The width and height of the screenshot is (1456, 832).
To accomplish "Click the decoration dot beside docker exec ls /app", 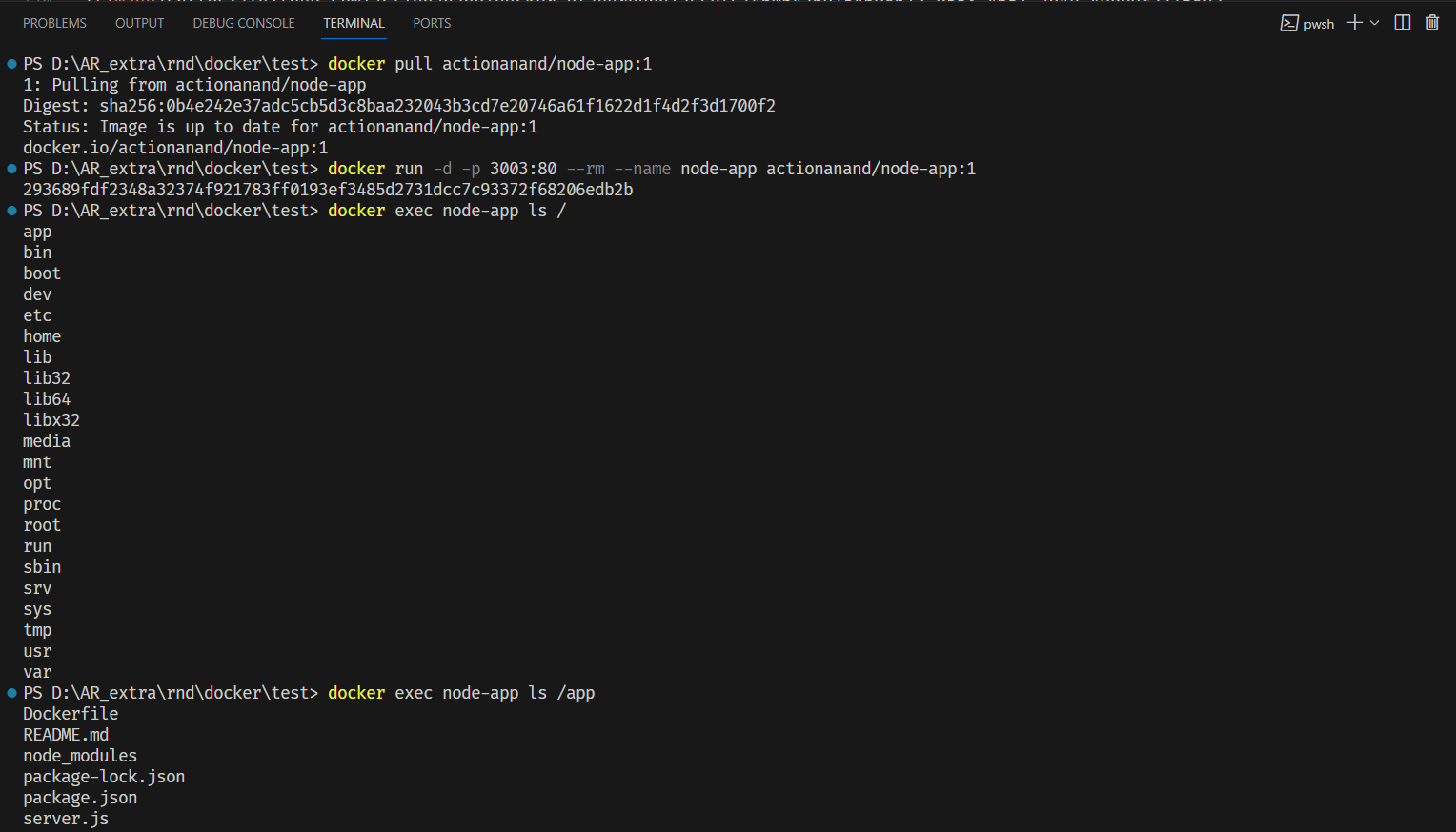I will [x=10, y=692].
